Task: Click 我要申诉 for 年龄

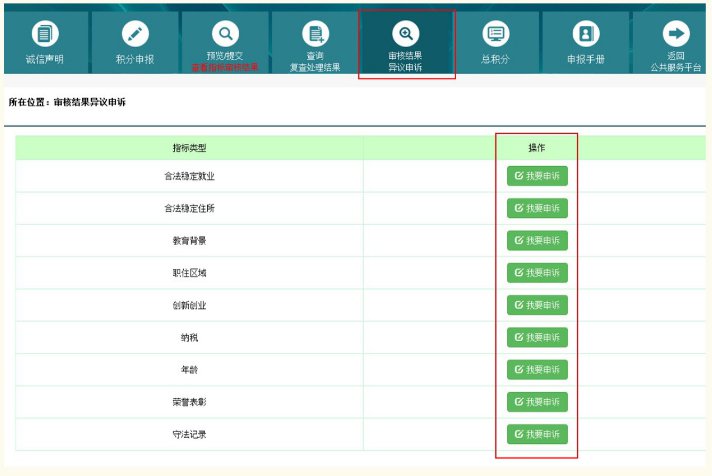Action: 537,369
